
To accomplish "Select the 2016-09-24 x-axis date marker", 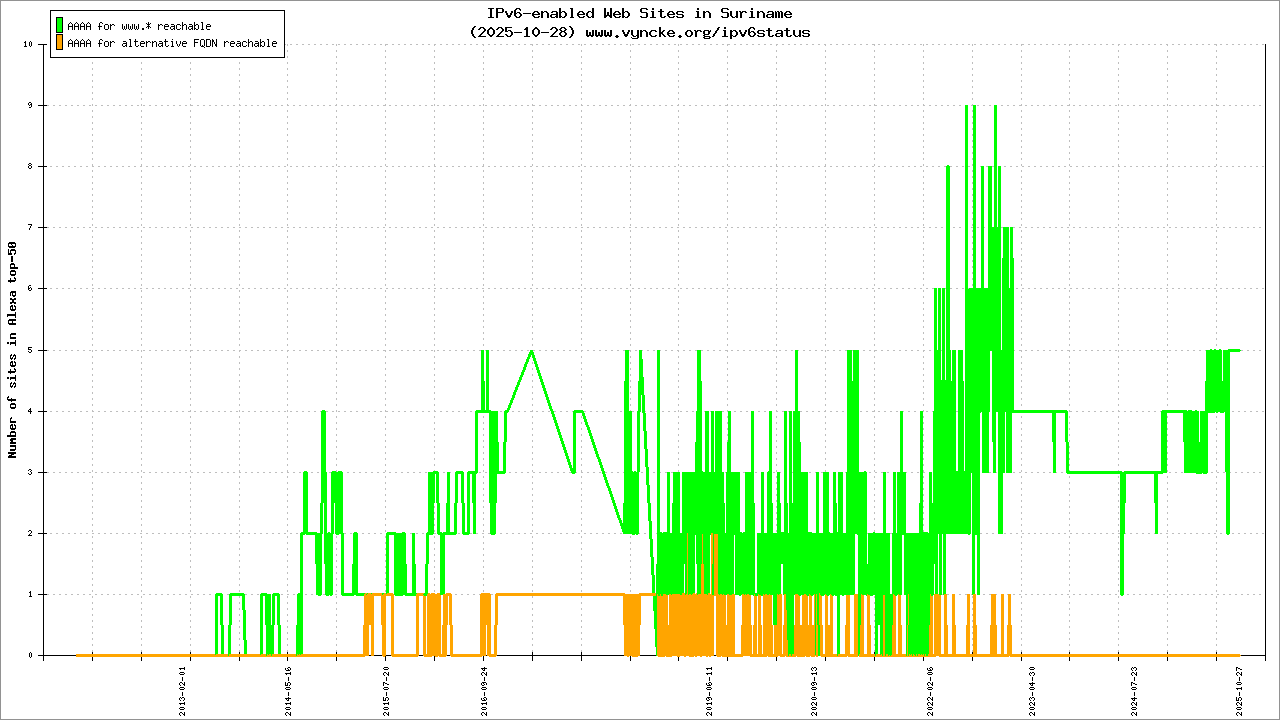I will coord(484,691).
